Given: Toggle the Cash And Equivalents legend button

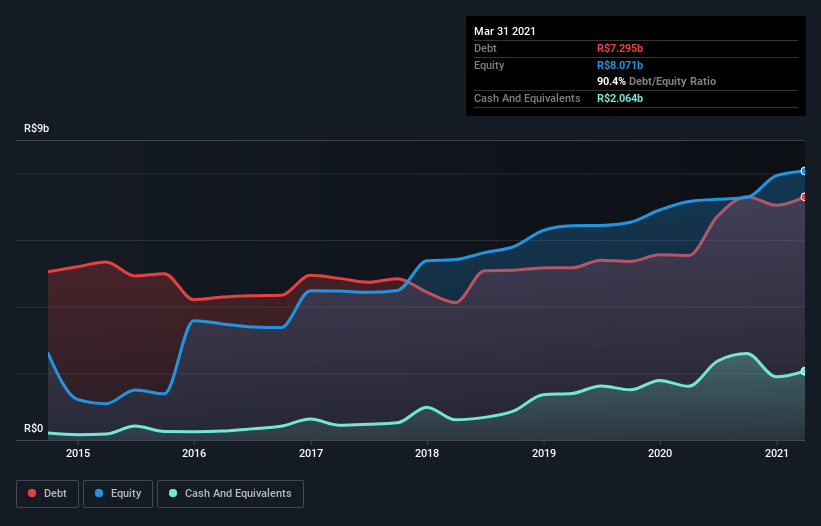Looking at the screenshot, I should tap(230, 494).
